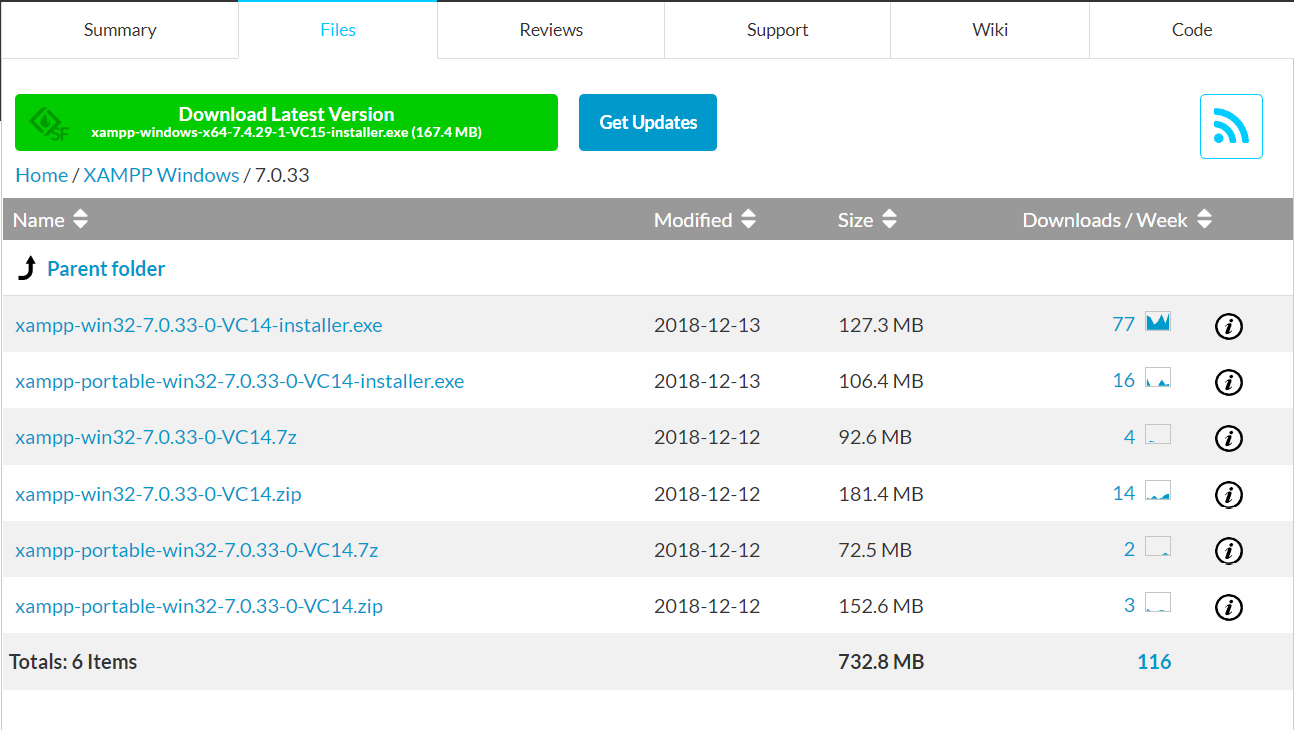Open the RSS feed icon
Screen dimensions: 1294x730
click(x=1231, y=126)
